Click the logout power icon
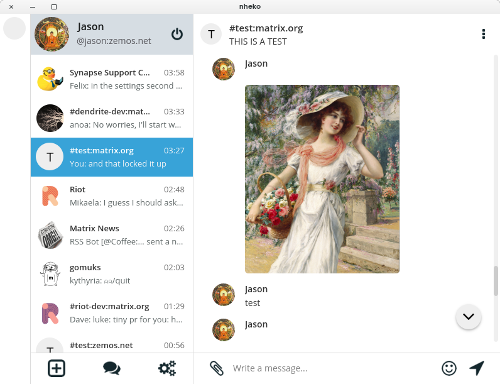 (x=177, y=34)
